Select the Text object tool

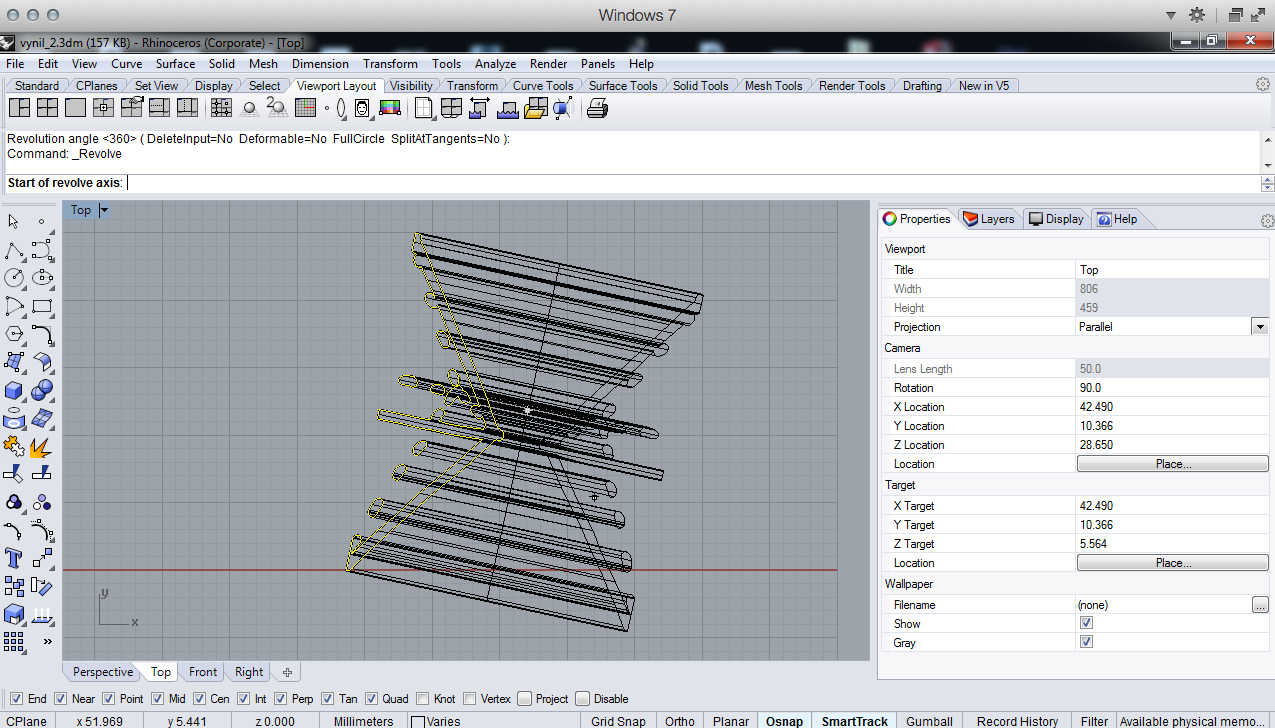pyautogui.click(x=14, y=558)
